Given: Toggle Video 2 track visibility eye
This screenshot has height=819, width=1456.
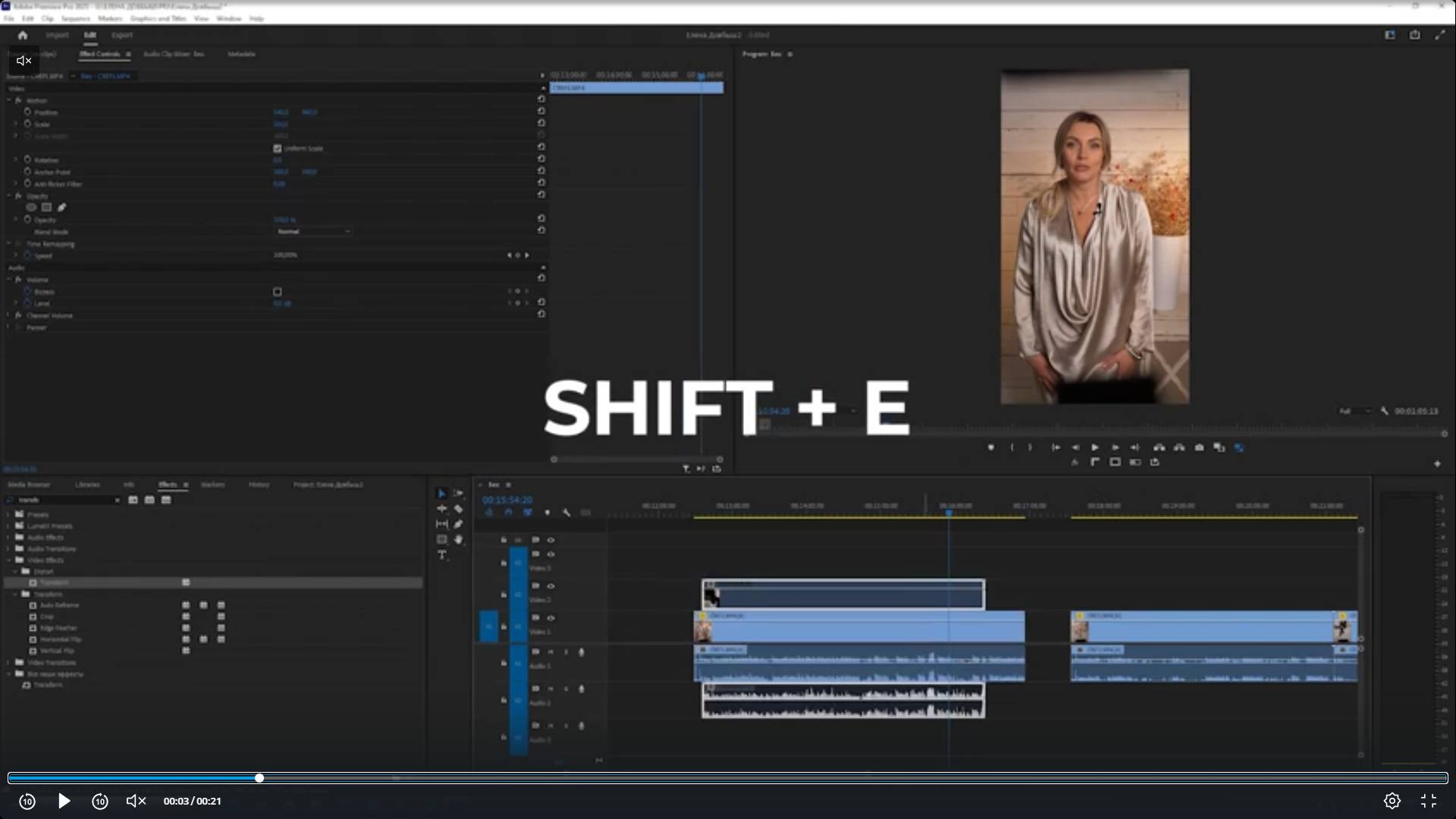Looking at the screenshot, I should pos(551,586).
